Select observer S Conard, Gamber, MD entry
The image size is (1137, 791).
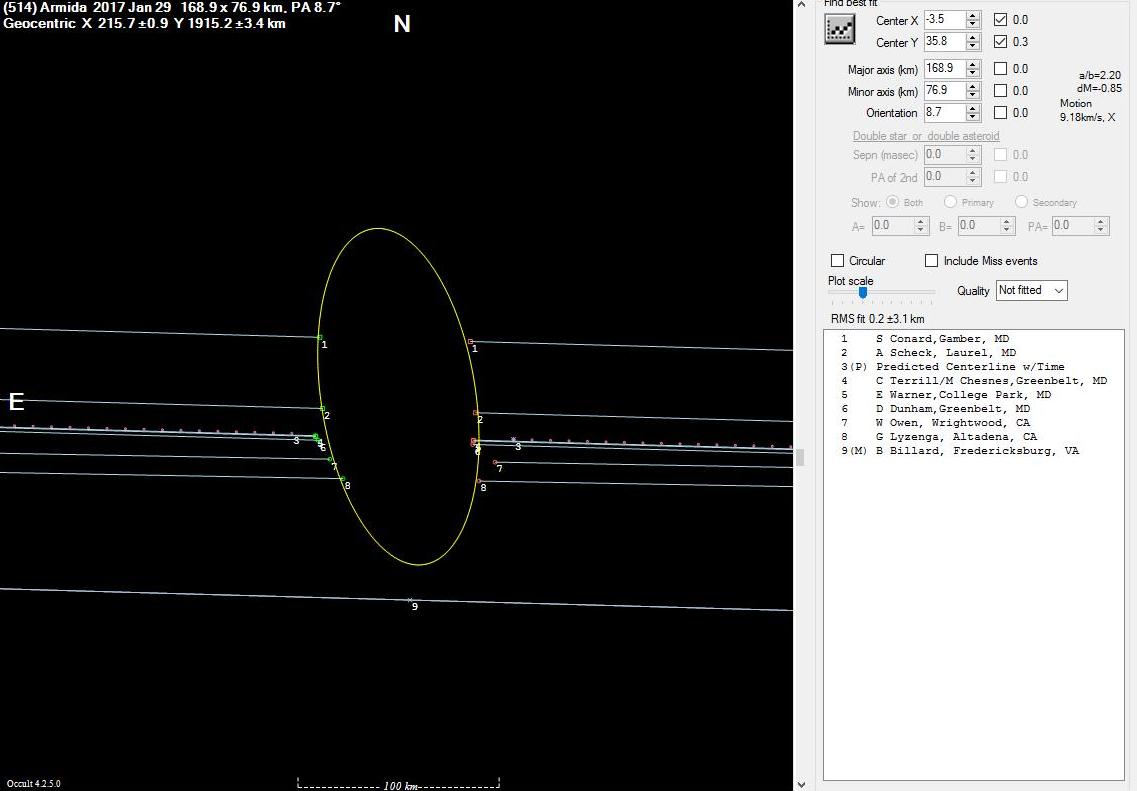[x=942, y=339]
